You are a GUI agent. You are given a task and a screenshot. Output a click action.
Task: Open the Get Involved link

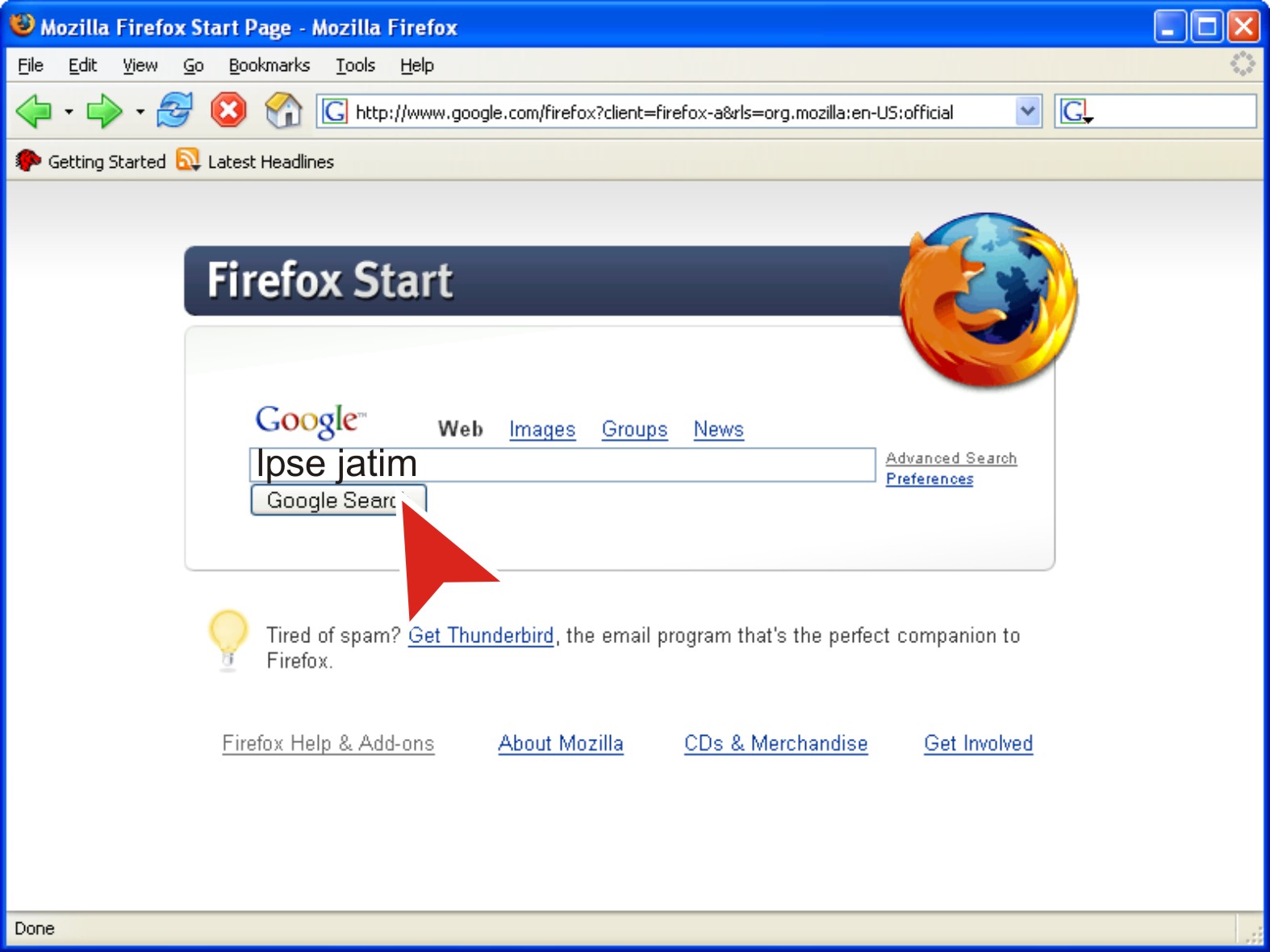[979, 743]
